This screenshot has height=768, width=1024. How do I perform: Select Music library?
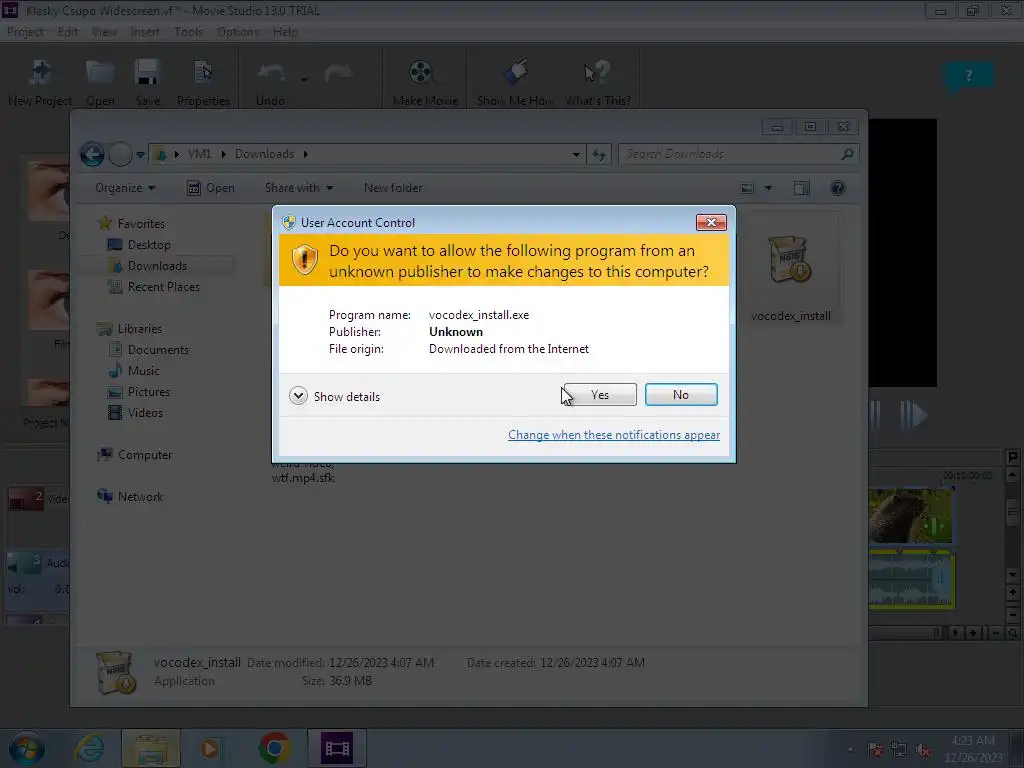pos(135,371)
